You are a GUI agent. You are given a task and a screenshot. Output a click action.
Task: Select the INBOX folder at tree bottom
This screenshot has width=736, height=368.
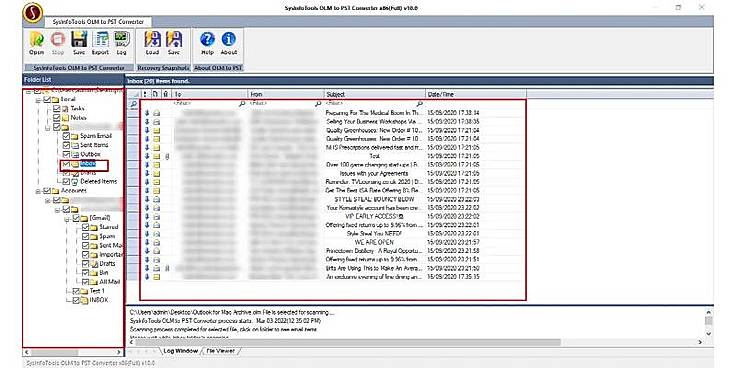pos(99,300)
